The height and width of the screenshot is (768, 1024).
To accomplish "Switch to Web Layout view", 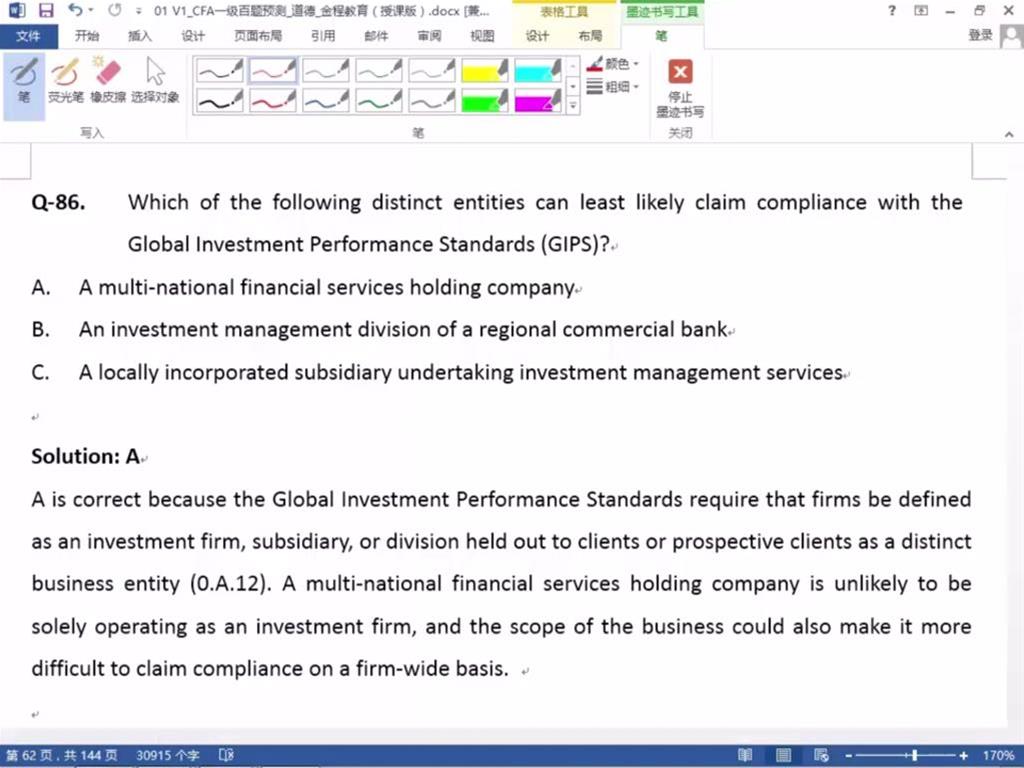I will (821, 756).
